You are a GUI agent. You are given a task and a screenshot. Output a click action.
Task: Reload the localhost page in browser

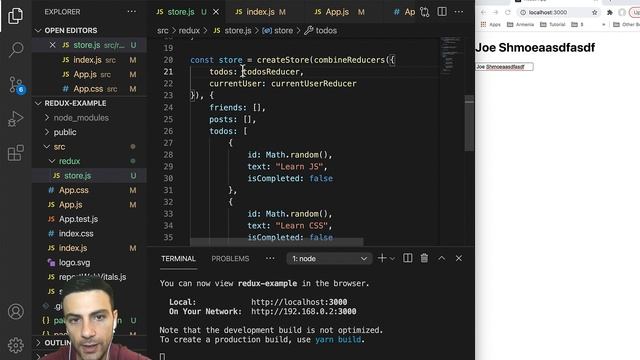click(508, 12)
